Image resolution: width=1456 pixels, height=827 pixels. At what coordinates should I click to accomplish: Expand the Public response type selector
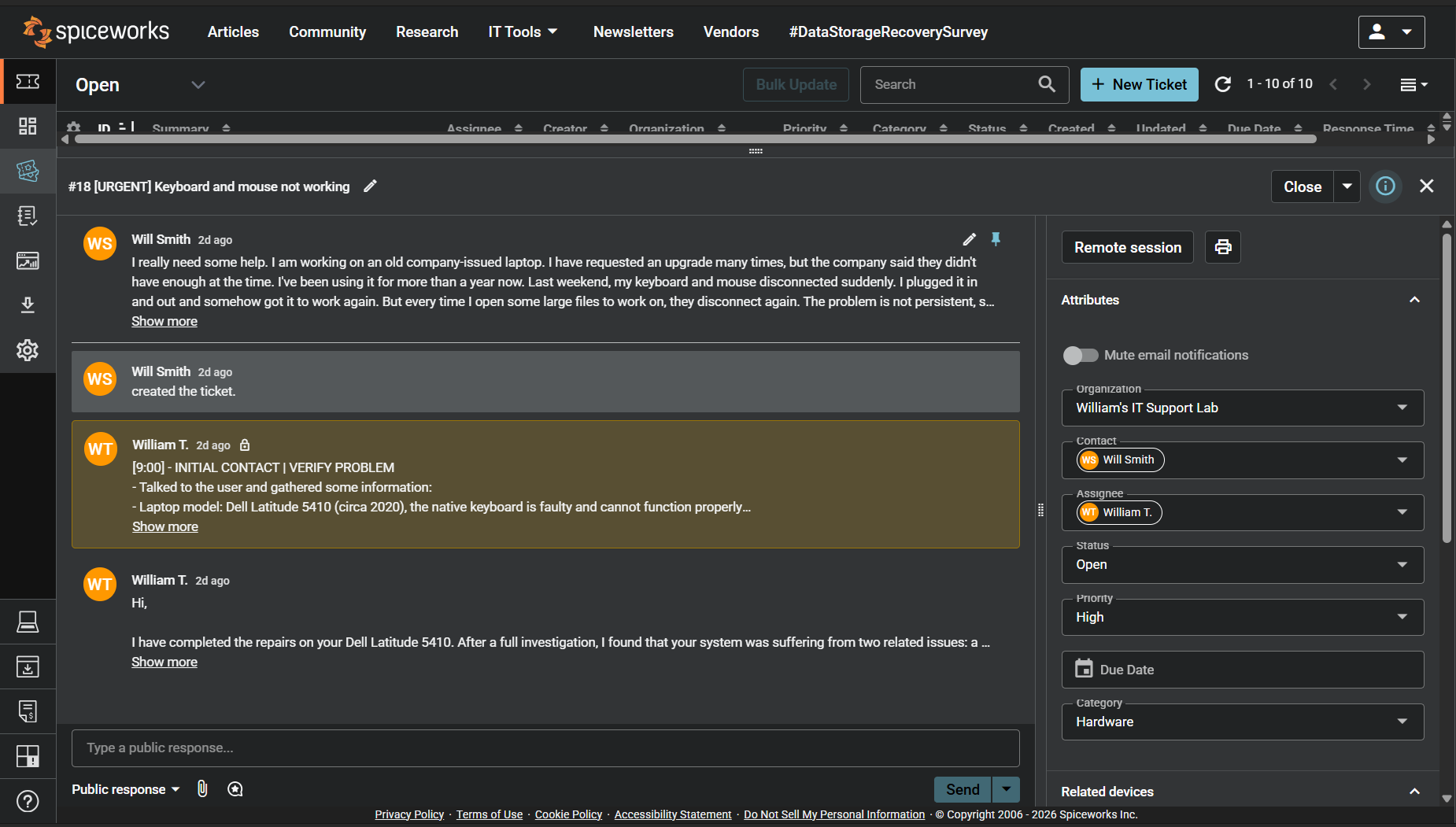click(126, 789)
